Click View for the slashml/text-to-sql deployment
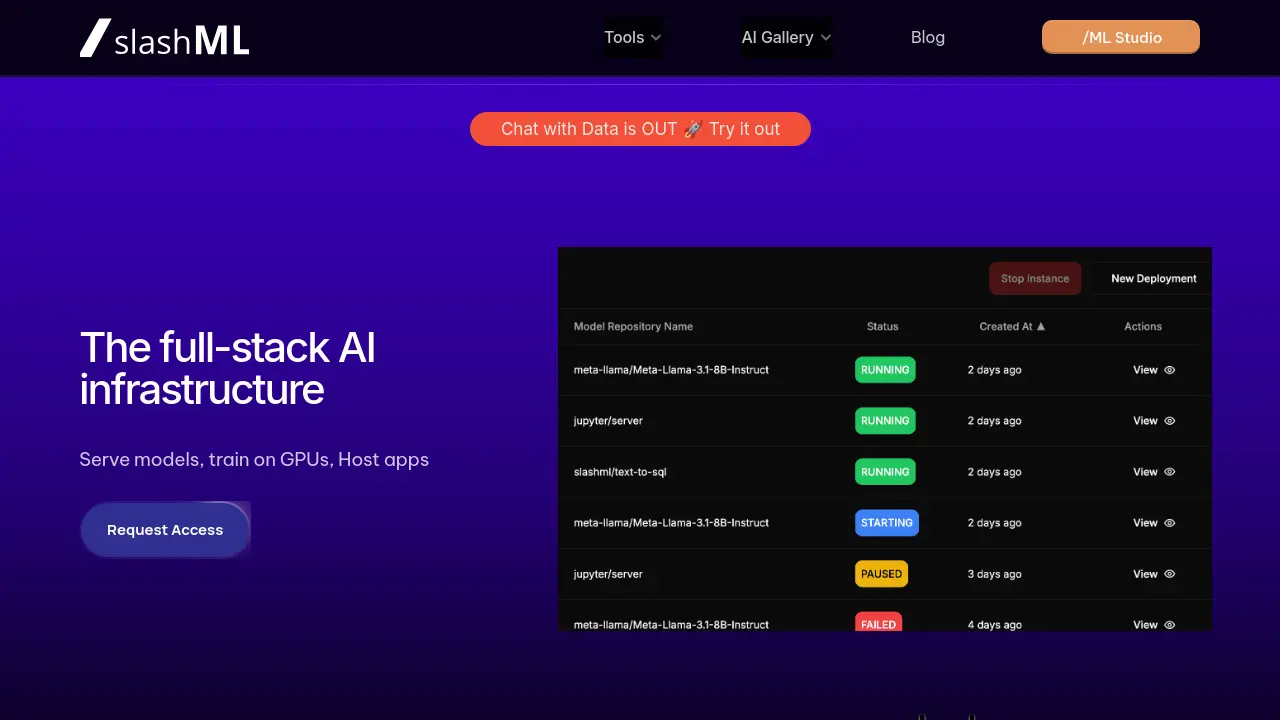 click(1145, 471)
